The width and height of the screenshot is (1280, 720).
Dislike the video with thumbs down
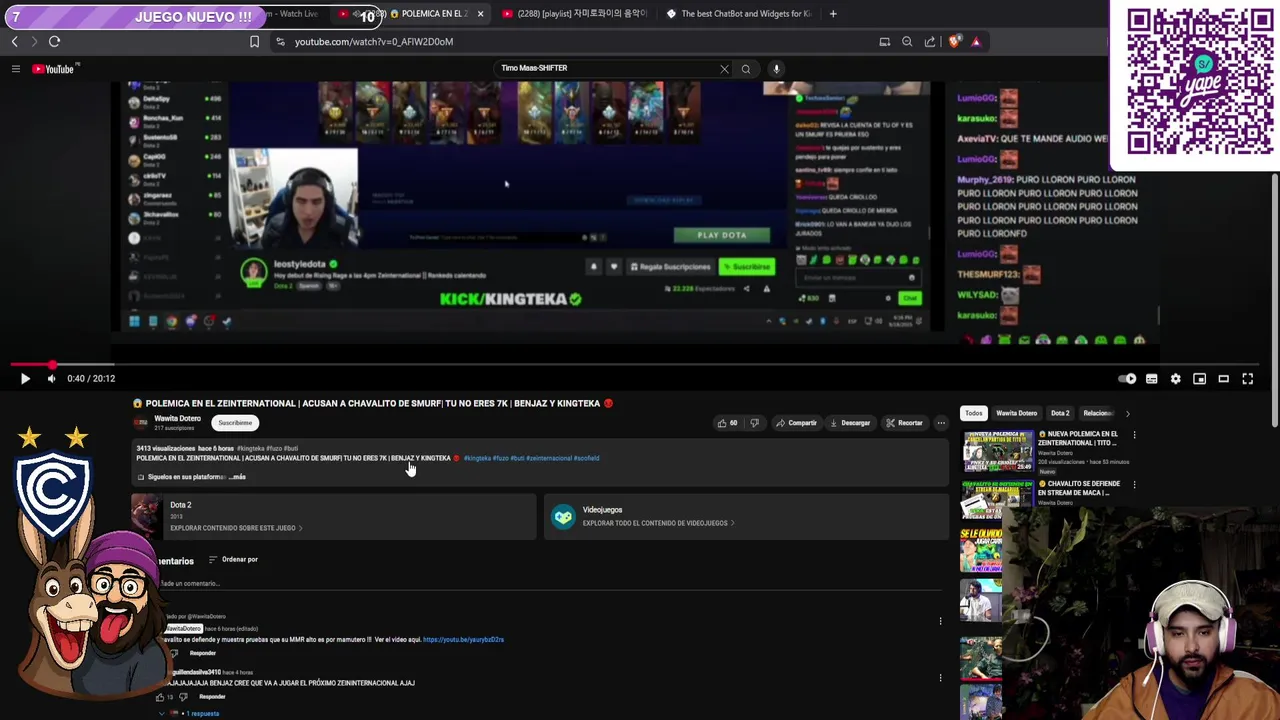tap(754, 423)
